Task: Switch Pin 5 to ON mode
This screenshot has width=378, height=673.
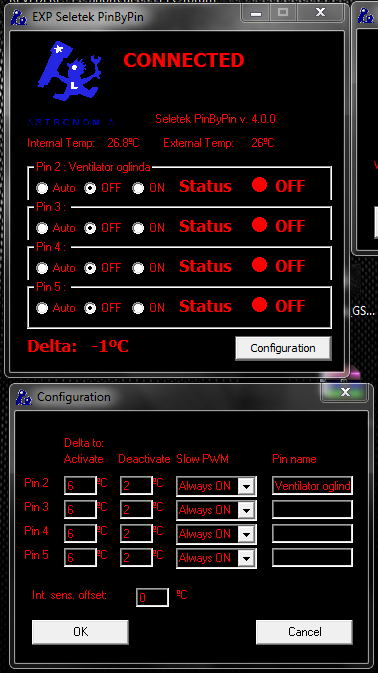Action: tap(138, 308)
